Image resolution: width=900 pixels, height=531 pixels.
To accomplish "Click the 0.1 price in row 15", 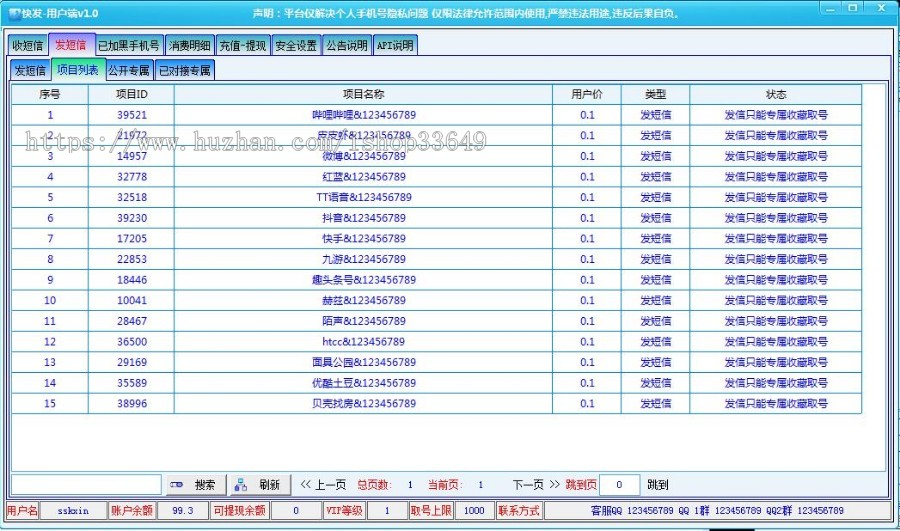I will click(587, 404).
